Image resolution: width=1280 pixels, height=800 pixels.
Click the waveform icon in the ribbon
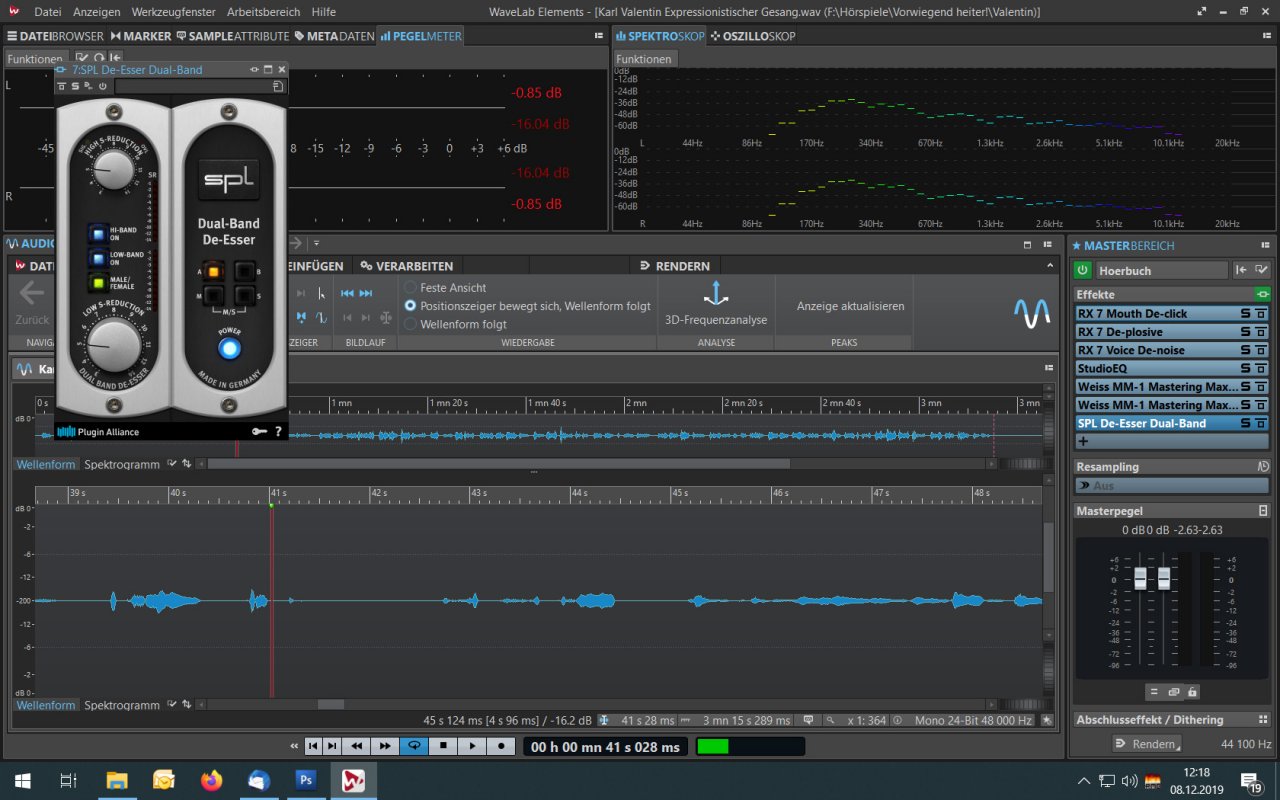click(1032, 314)
